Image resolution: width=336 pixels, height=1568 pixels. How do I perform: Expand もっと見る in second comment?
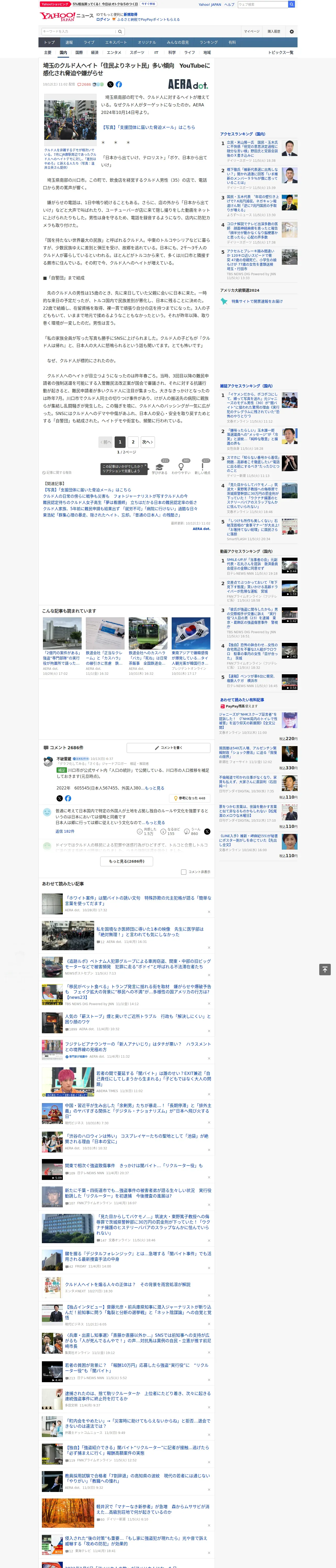pyautogui.click(x=155, y=822)
